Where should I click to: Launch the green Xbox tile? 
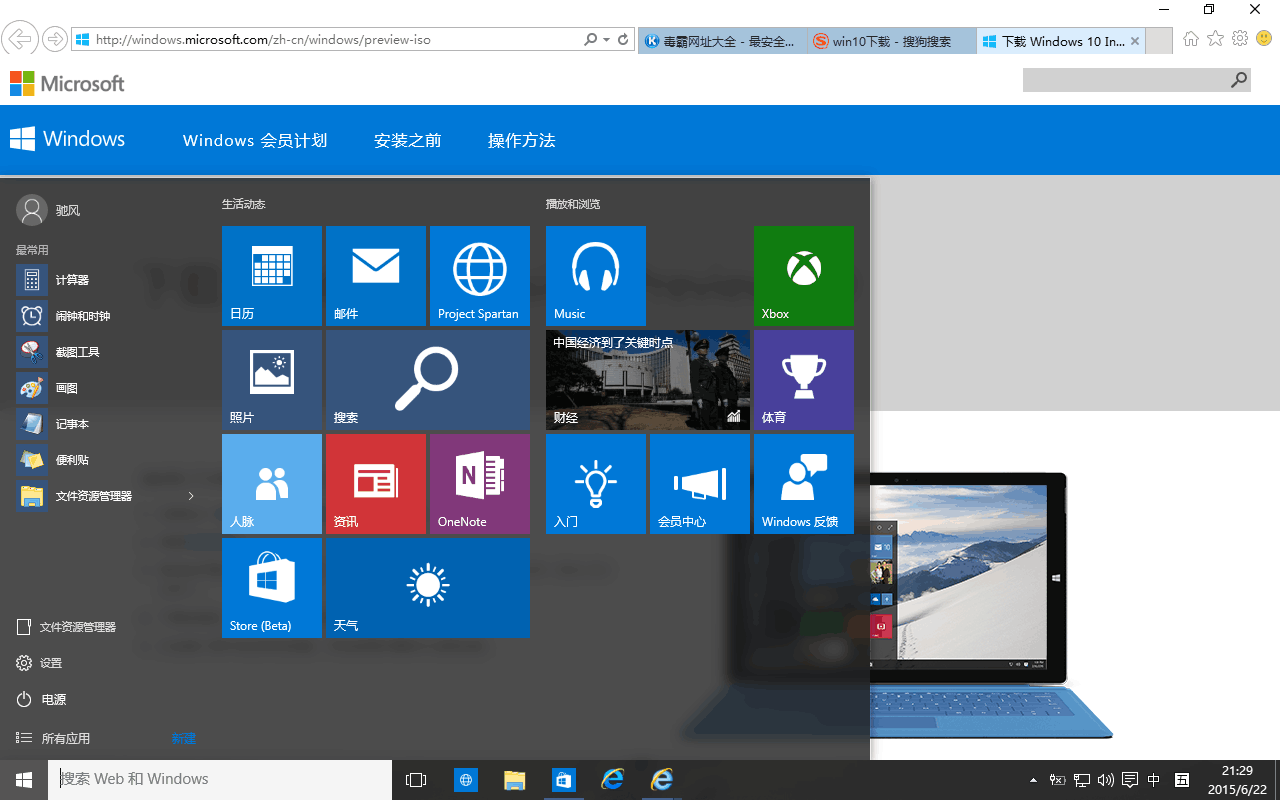[x=804, y=275]
